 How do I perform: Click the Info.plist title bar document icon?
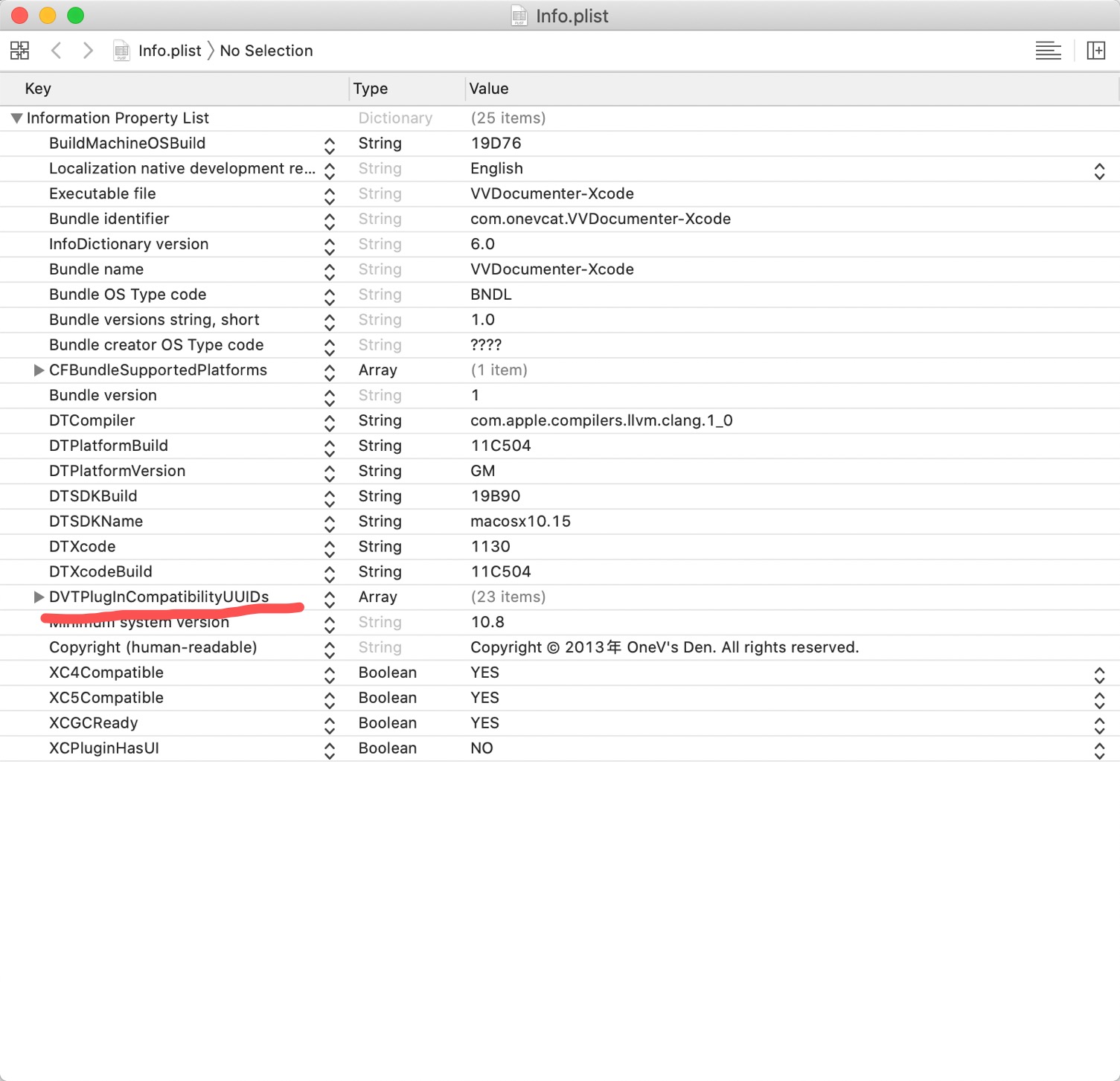pyautogui.click(x=519, y=16)
